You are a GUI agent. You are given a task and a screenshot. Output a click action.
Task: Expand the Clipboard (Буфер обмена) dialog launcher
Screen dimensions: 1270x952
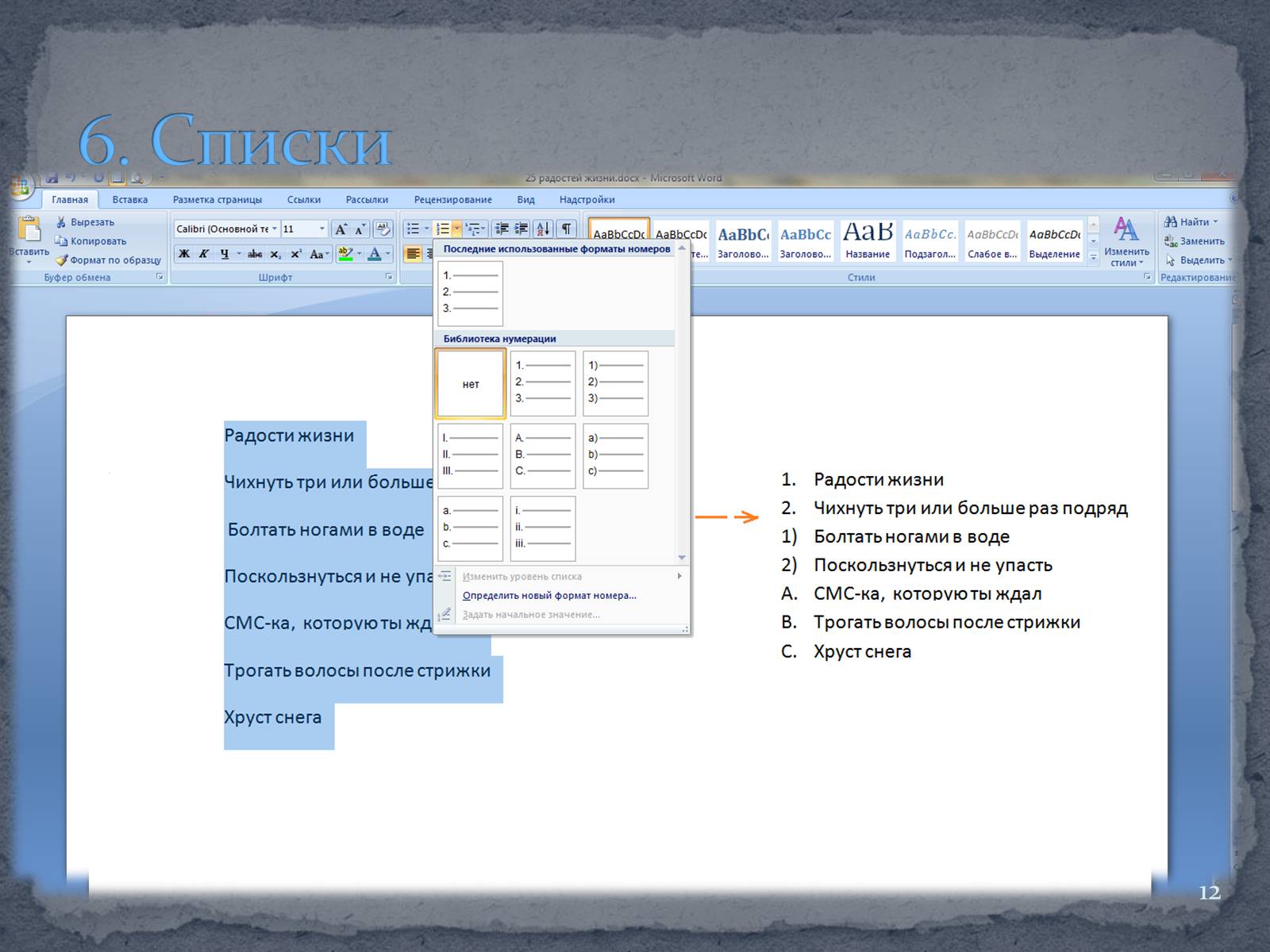[160, 277]
